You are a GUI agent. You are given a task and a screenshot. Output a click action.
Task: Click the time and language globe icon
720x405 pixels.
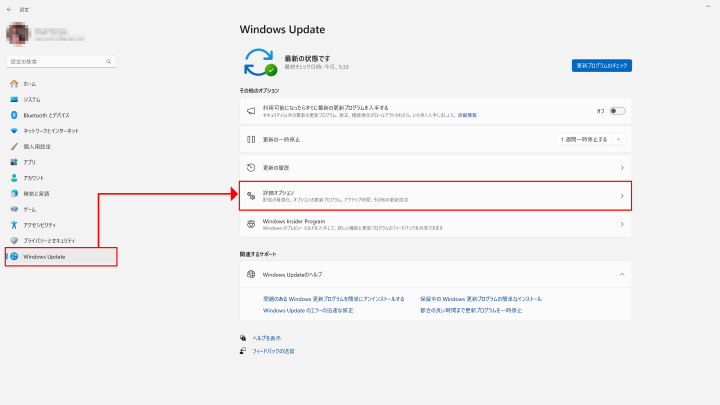tap(14, 193)
